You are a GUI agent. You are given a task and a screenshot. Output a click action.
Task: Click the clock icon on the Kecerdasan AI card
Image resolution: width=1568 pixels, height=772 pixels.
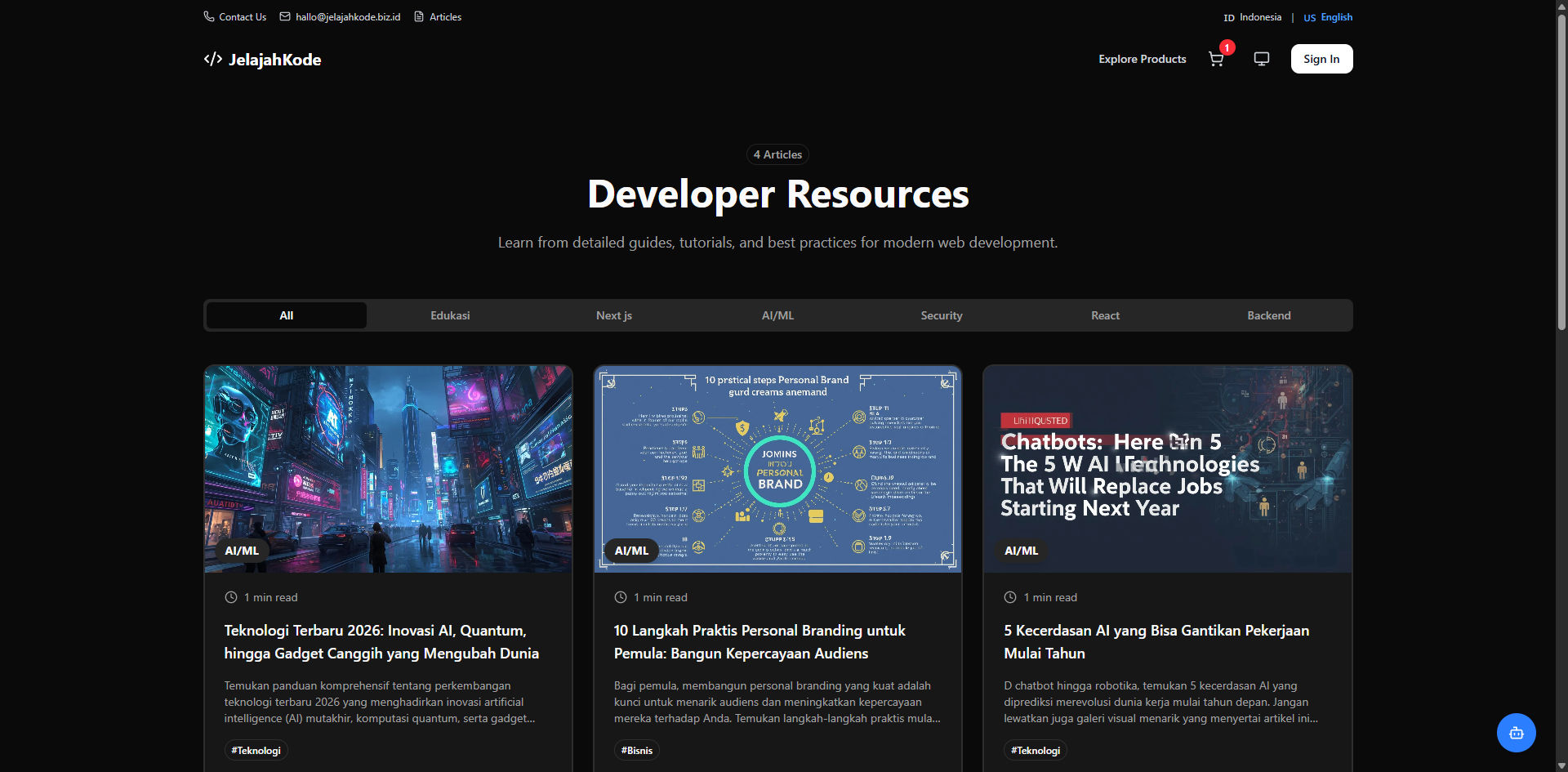[1009, 597]
